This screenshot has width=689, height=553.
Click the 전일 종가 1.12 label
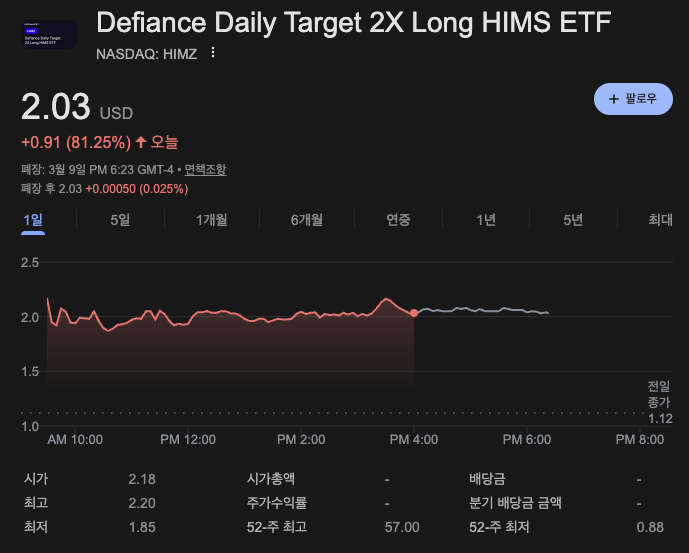tap(660, 402)
